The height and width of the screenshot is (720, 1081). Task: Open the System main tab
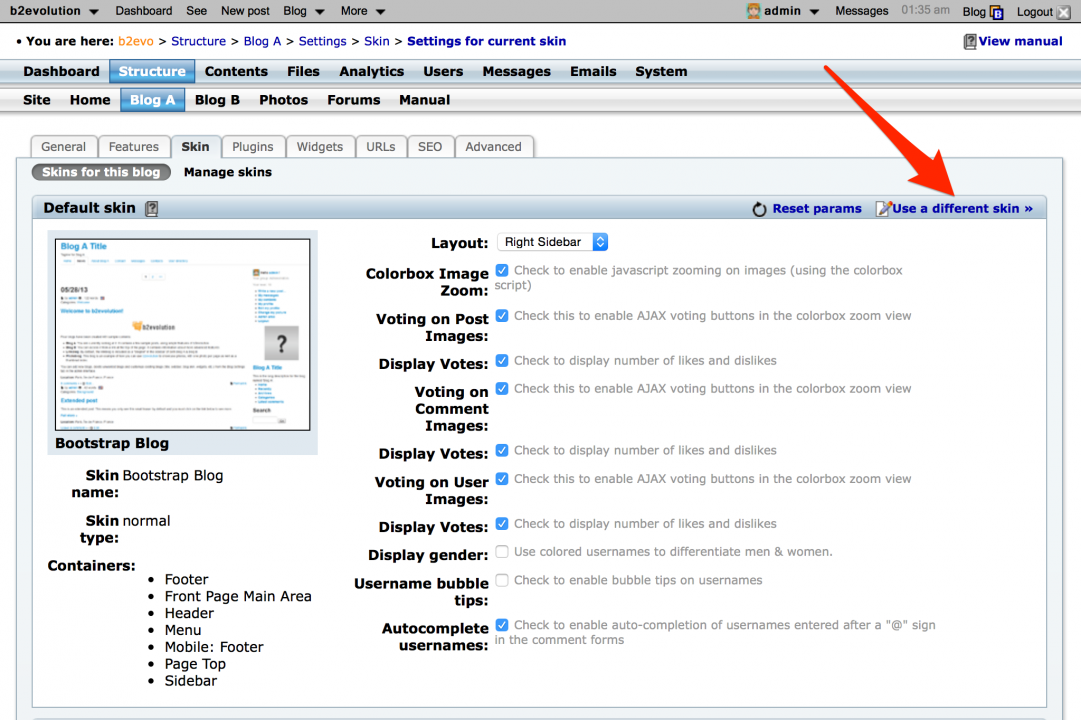pos(661,72)
